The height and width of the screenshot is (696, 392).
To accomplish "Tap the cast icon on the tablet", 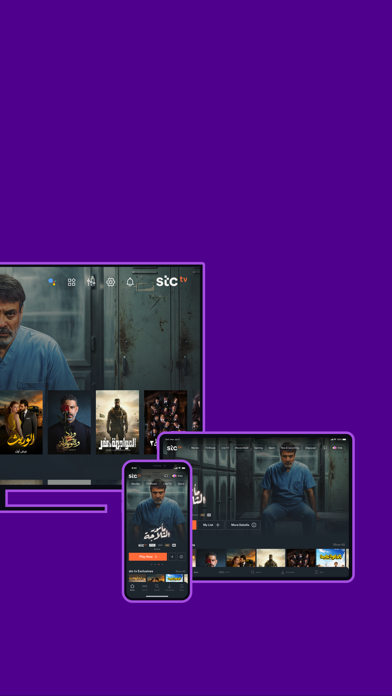I will tap(325, 448).
